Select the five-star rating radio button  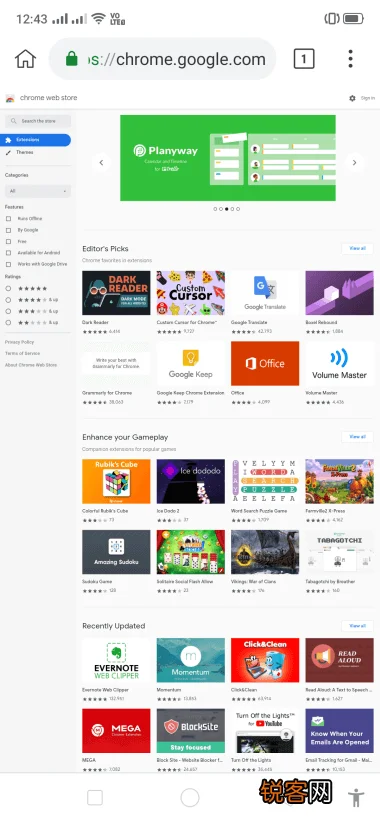click(x=8, y=289)
